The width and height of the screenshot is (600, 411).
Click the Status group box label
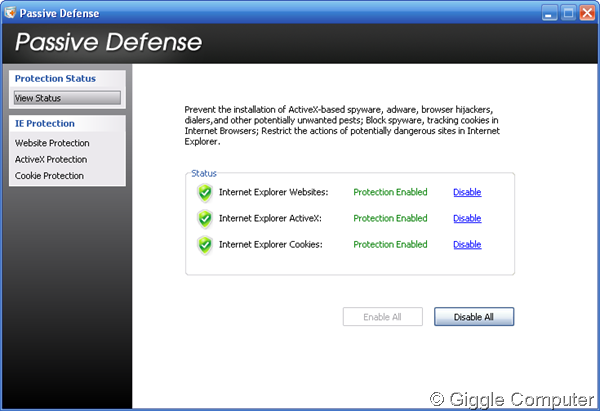[204, 173]
